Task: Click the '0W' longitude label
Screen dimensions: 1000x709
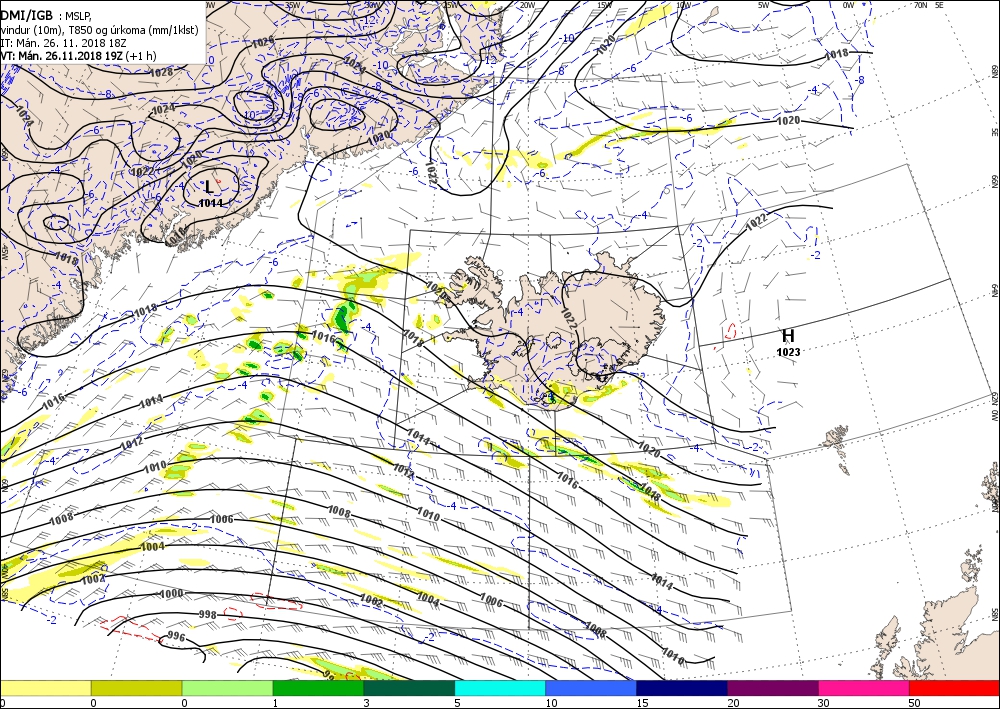Action: (848, 5)
